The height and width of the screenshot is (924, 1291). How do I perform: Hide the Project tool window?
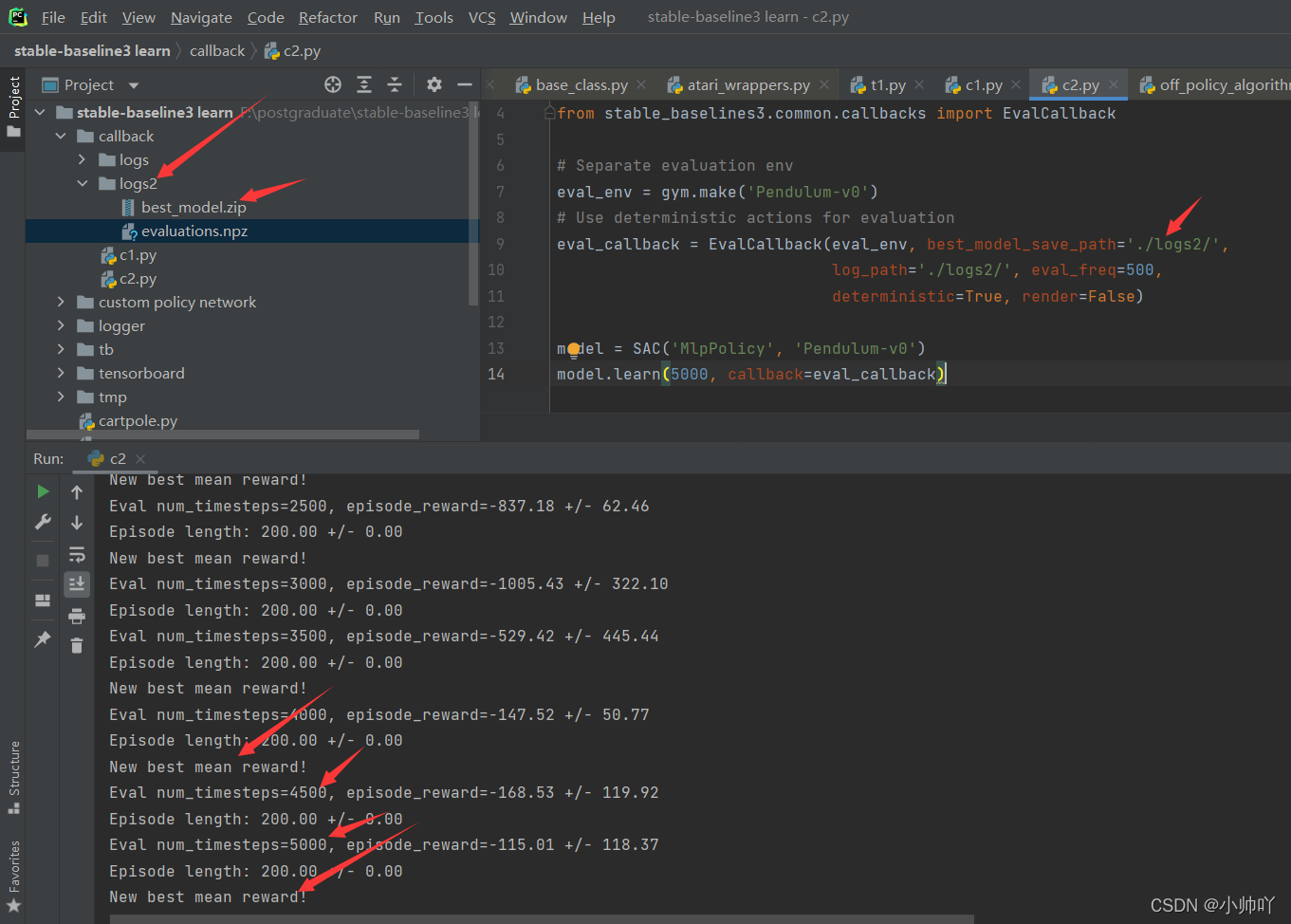click(x=464, y=84)
